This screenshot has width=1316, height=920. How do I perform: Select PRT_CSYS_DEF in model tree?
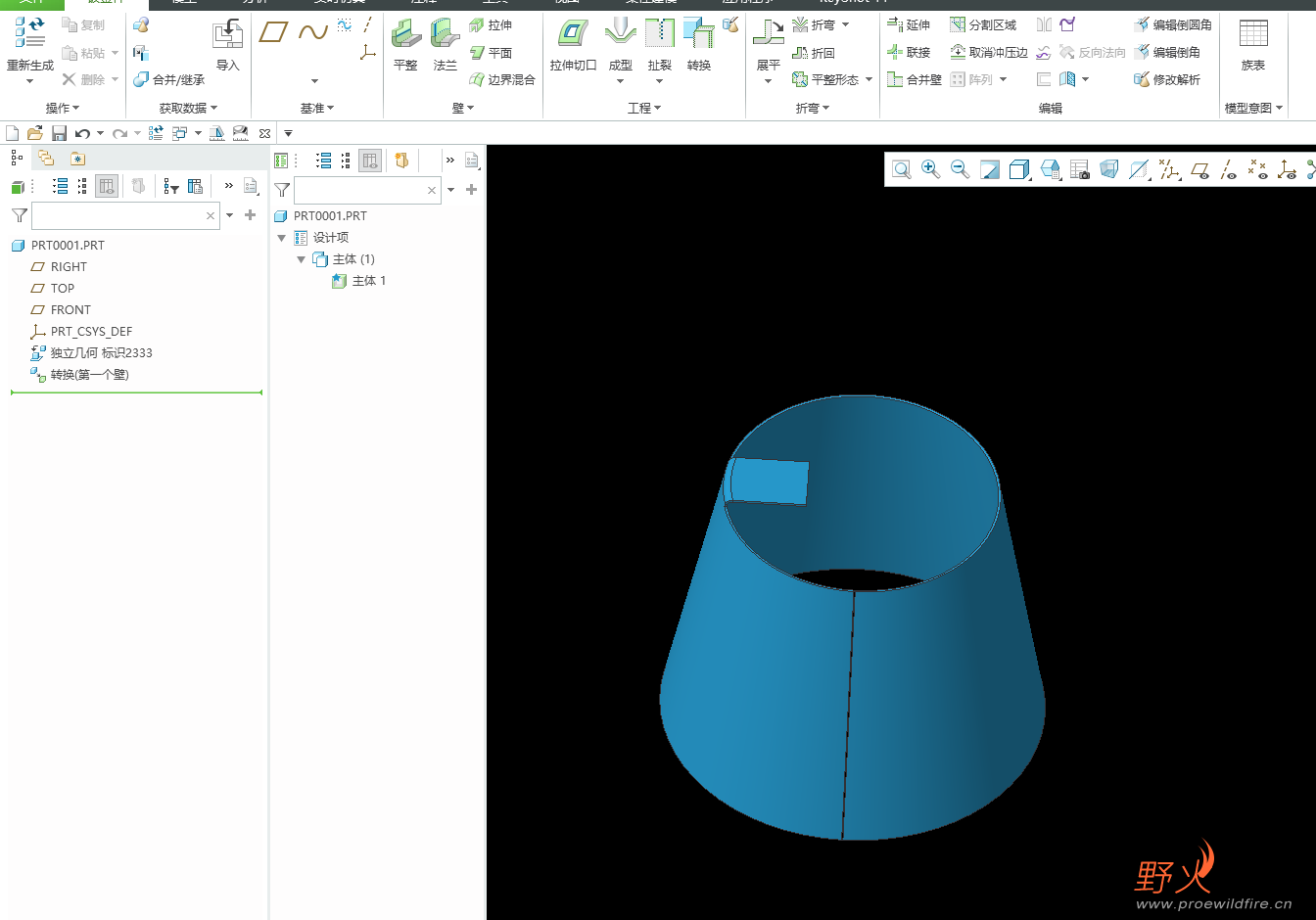coord(81,331)
